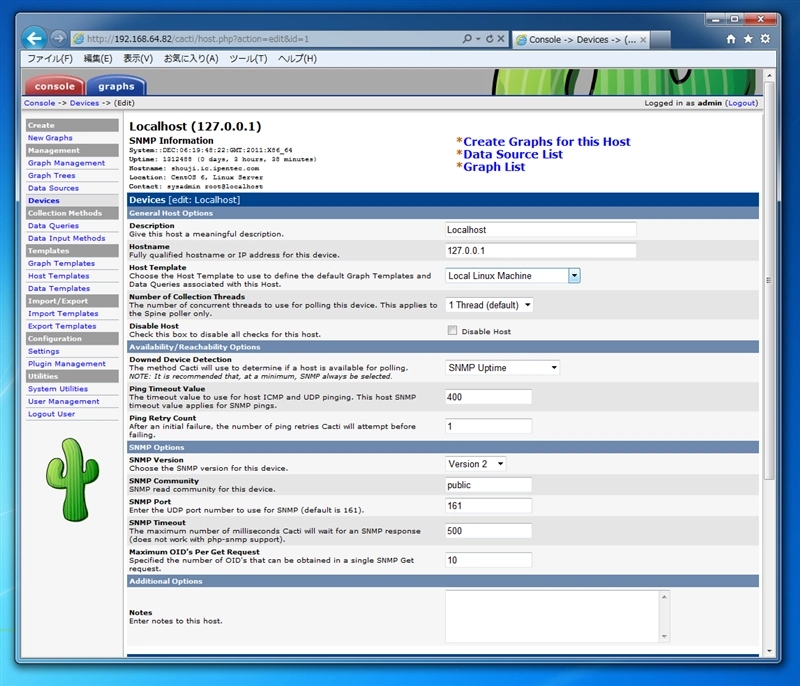Open the browser Home icon
The height and width of the screenshot is (686, 800).
tap(731, 39)
